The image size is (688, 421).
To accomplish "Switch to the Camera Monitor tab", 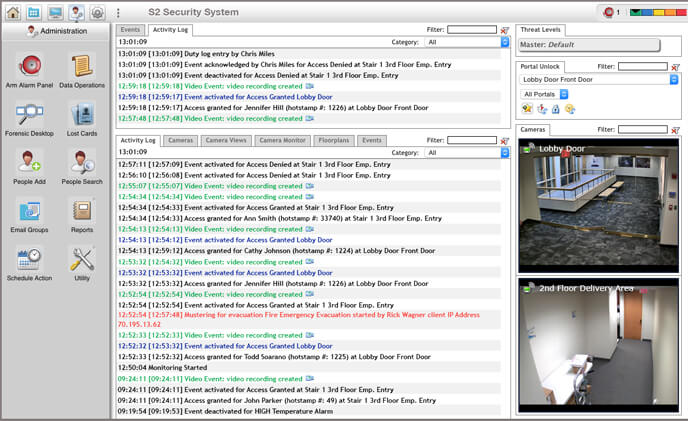I will pos(283,140).
